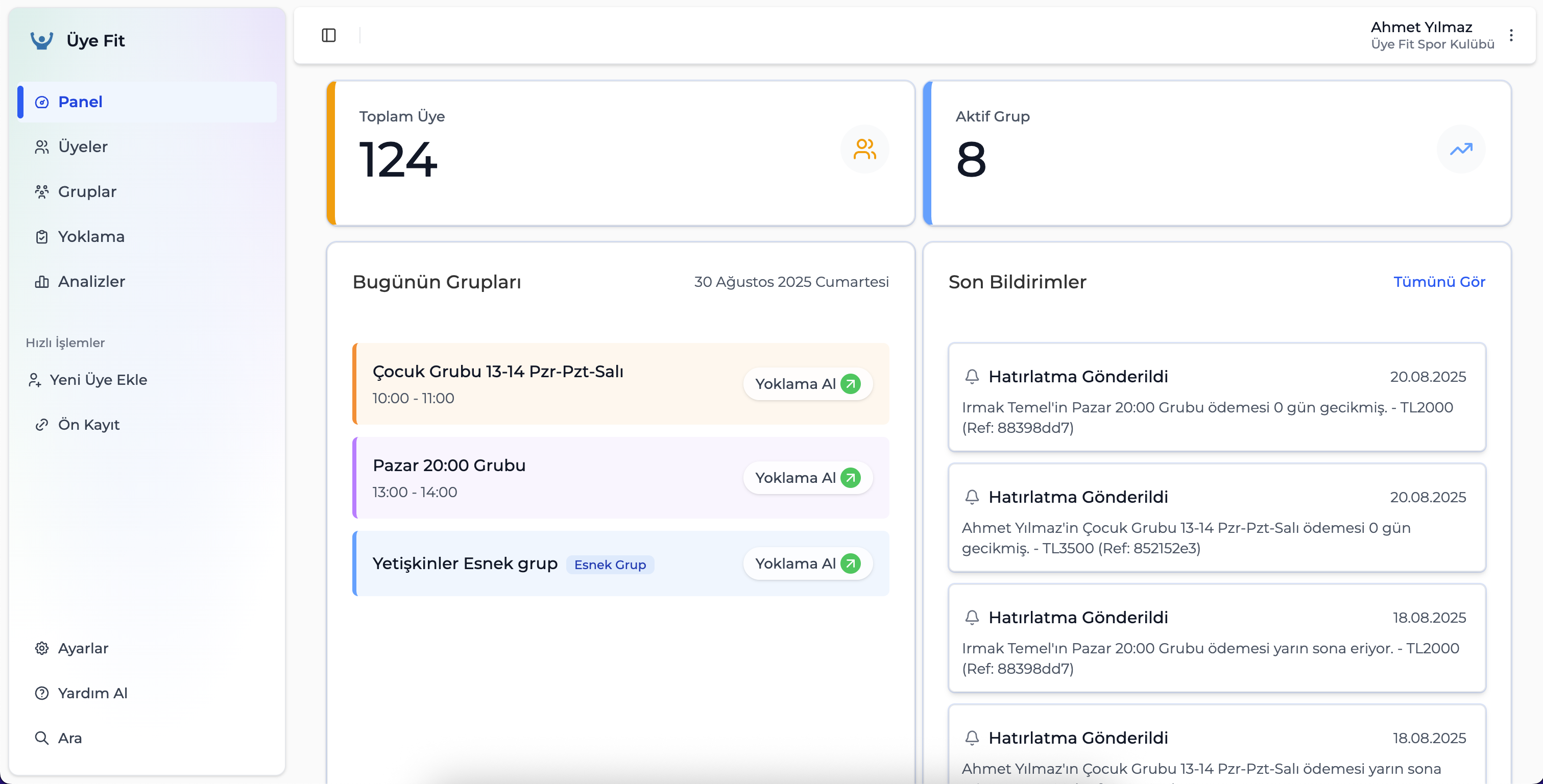Screen dimensions: 1543x784
Task: Click green arrow on Yetişkinler Esnek grup
Action: [x=850, y=563]
